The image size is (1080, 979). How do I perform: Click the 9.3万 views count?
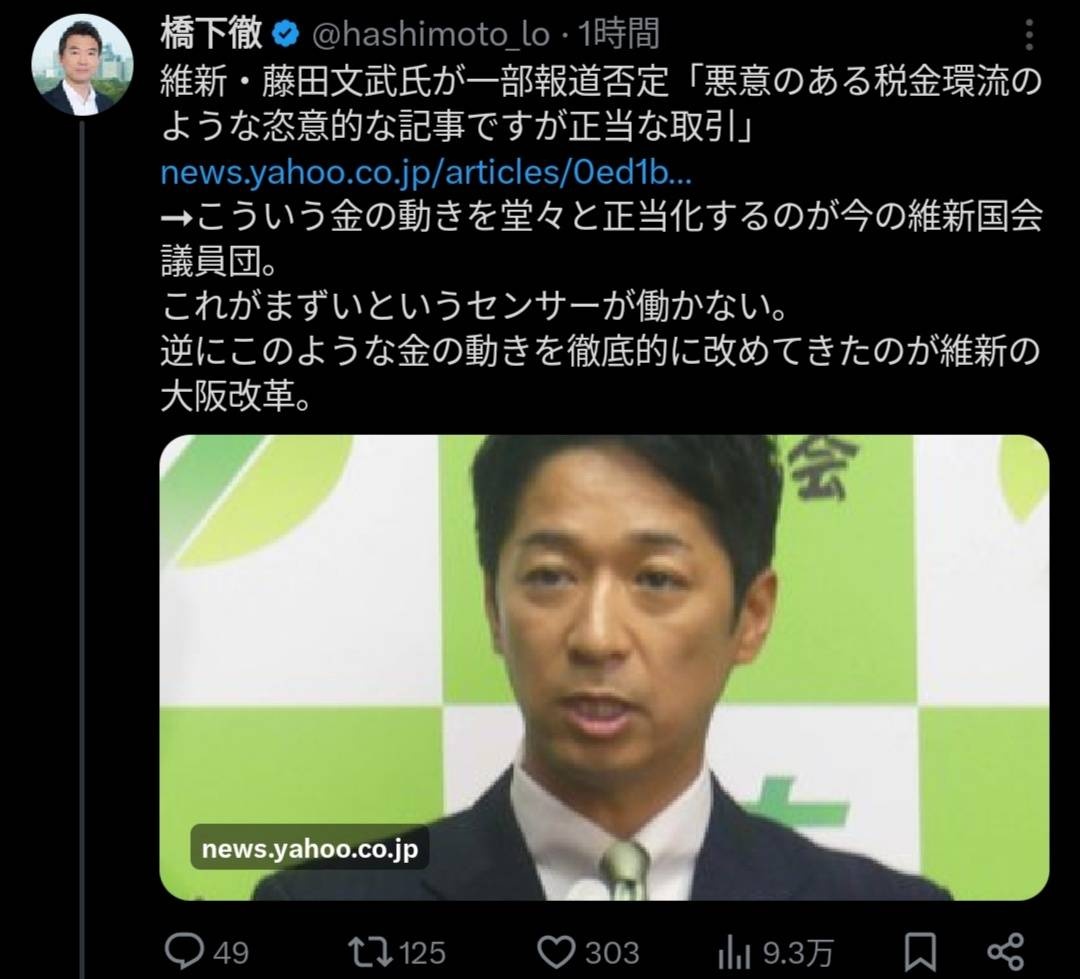coord(798,954)
